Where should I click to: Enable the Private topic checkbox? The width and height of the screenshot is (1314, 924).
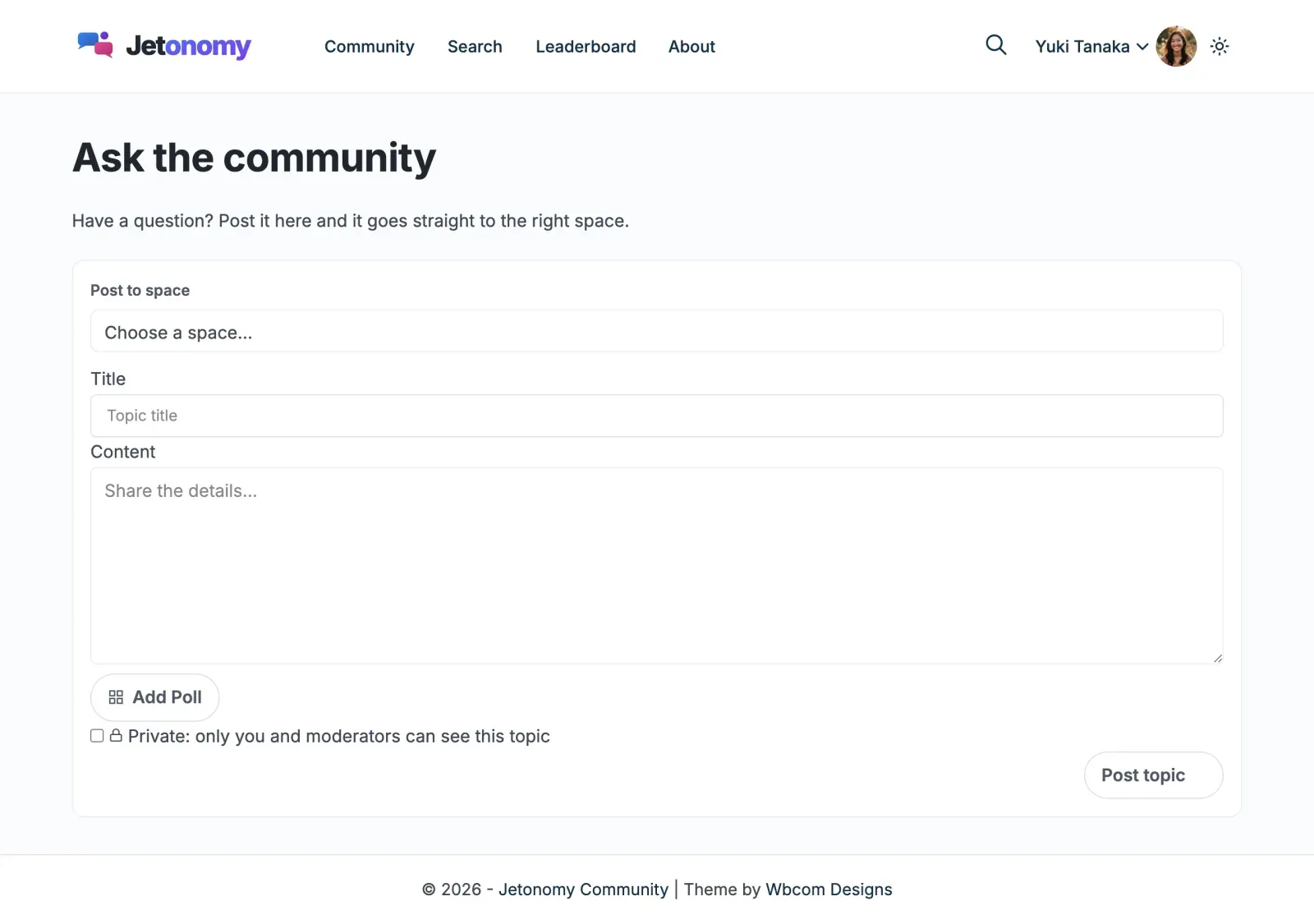[x=97, y=736]
